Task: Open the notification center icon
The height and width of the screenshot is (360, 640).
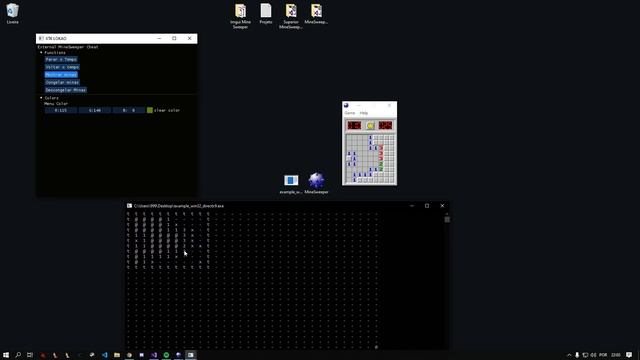Action: [629, 355]
